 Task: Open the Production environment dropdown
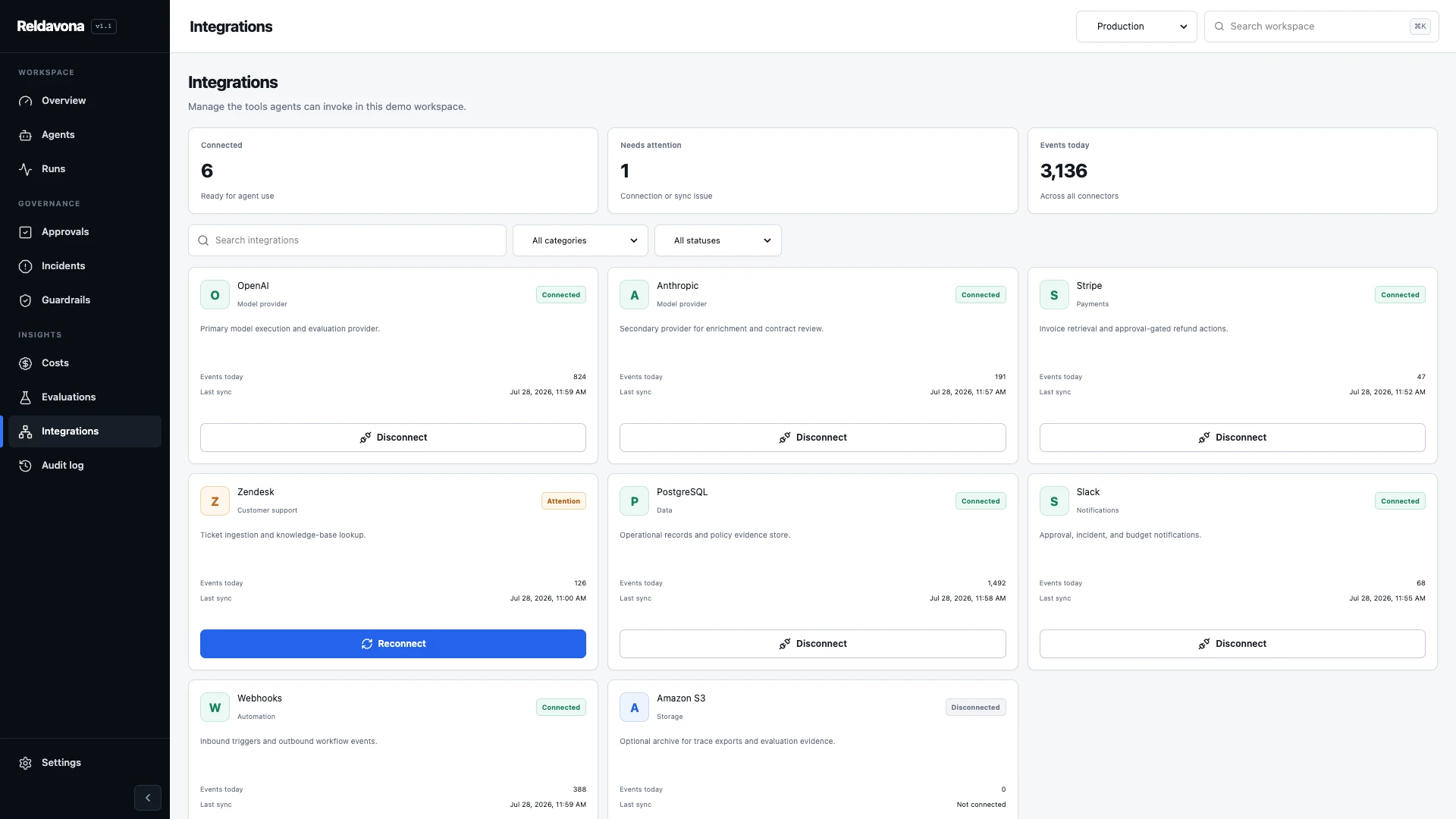(x=1136, y=27)
